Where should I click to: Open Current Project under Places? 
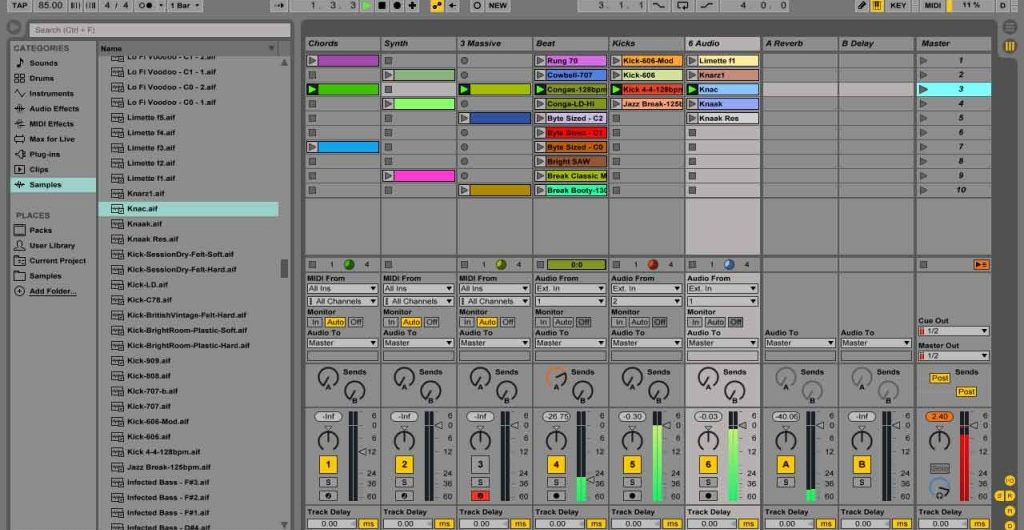click(57, 260)
